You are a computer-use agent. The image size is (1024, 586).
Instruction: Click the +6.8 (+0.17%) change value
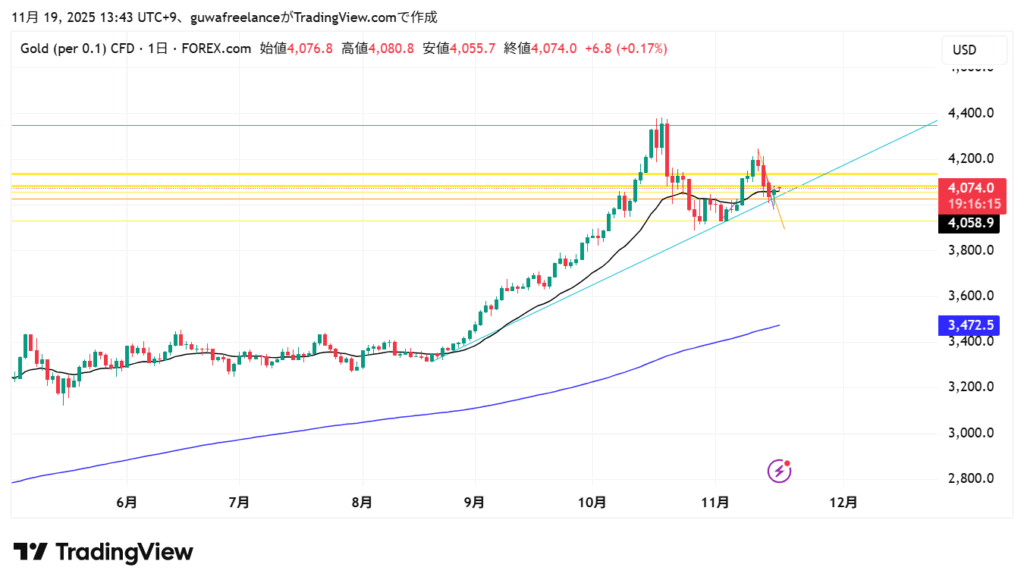pos(626,48)
